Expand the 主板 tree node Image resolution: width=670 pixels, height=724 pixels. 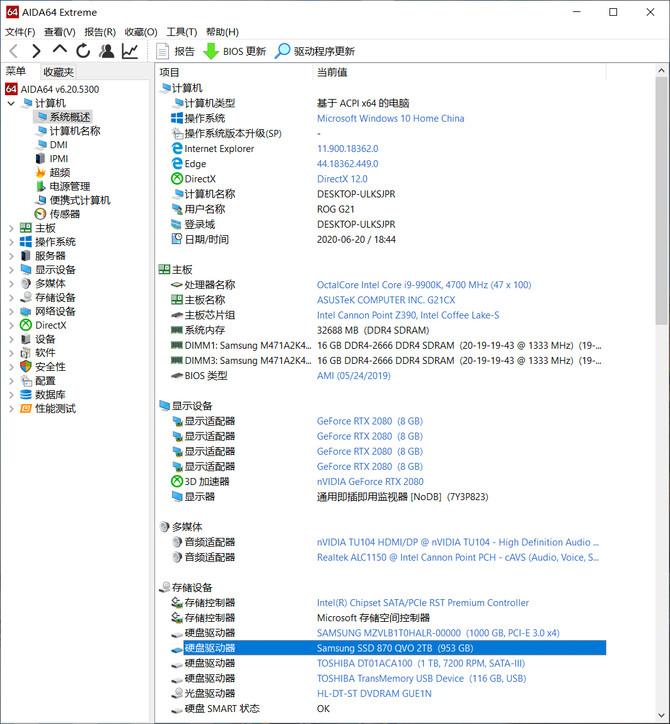point(12,228)
